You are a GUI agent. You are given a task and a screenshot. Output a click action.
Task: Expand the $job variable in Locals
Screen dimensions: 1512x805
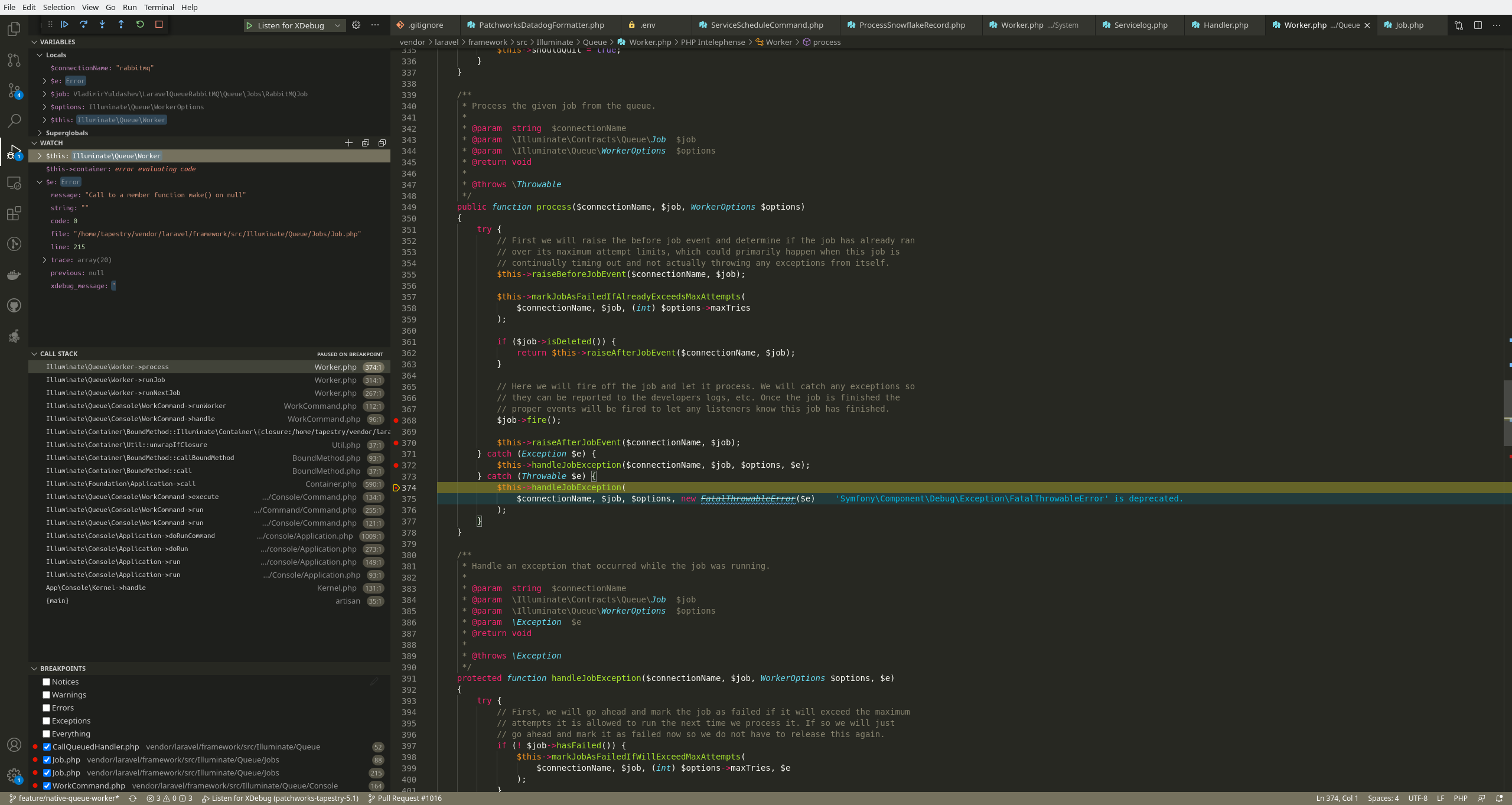(x=45, y=94)
